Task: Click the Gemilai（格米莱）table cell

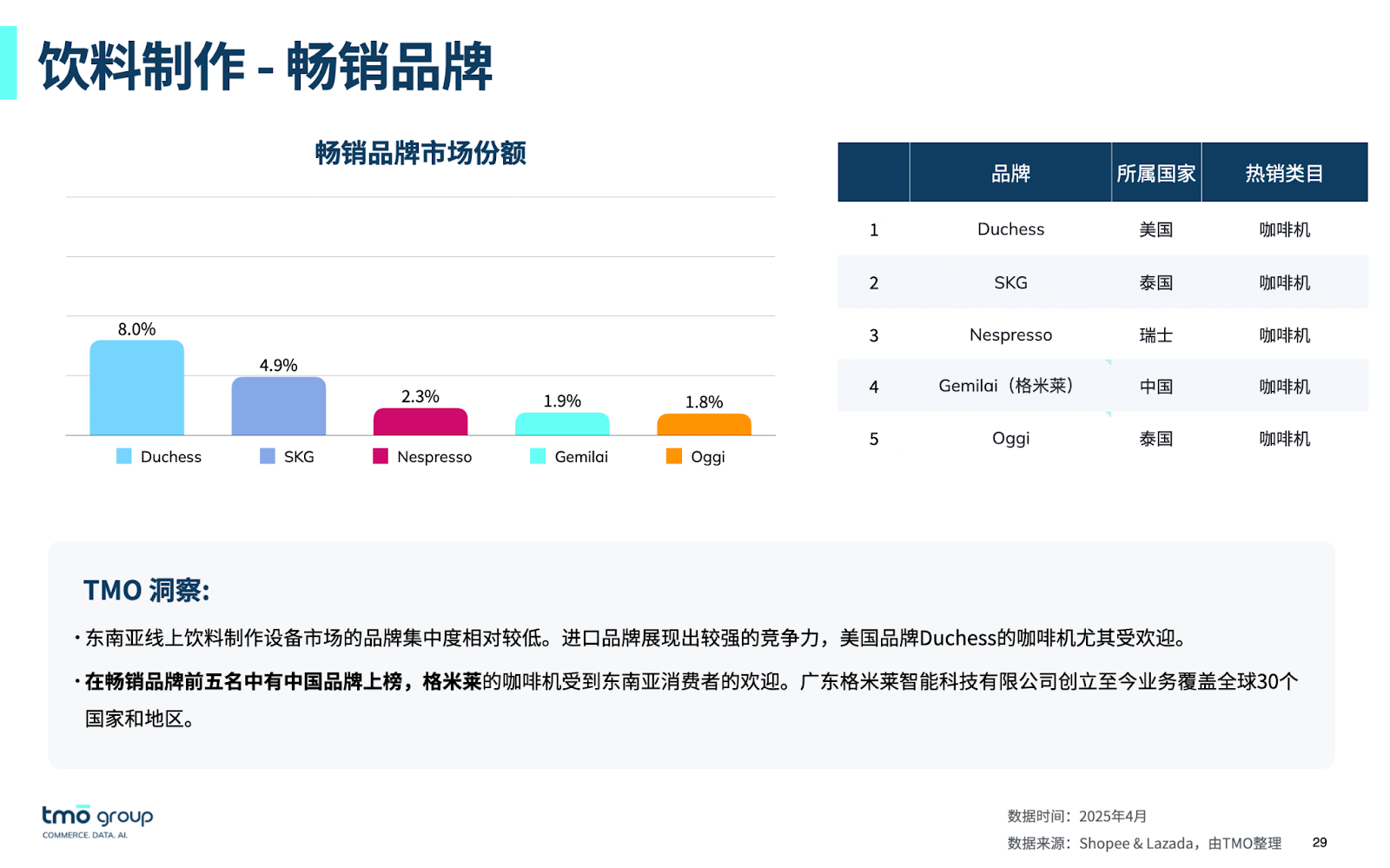Action: pos(1010,386)
